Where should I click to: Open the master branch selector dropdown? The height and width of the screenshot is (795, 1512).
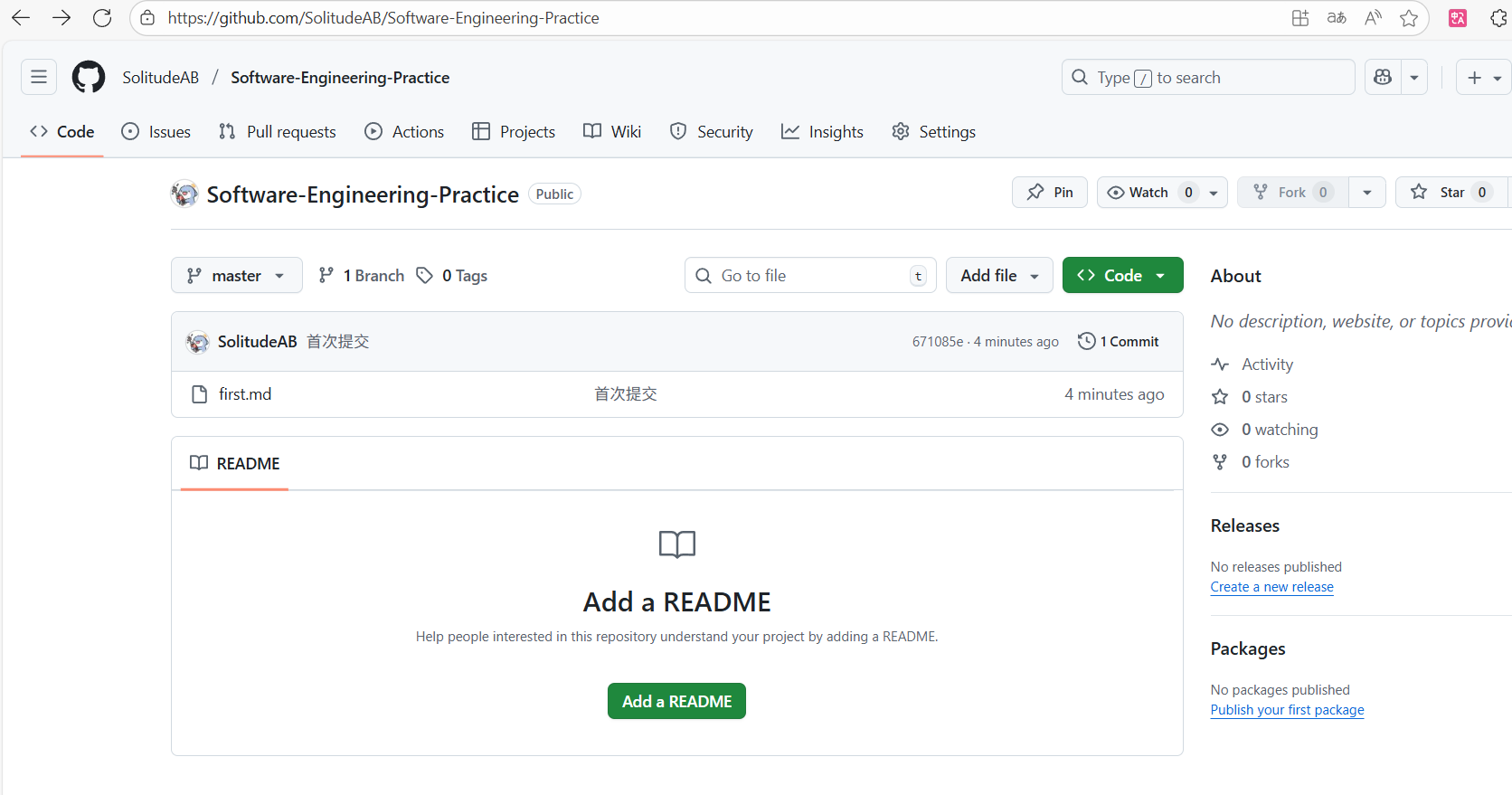[237, 275]
